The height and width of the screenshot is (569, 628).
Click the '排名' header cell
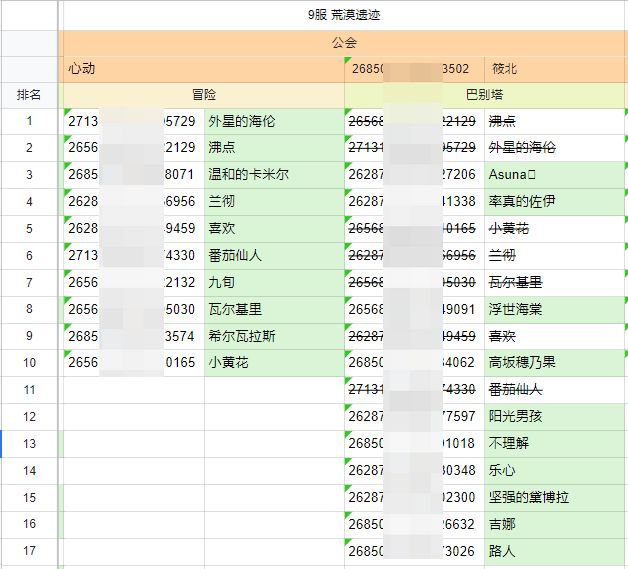[x=29, y=95]
